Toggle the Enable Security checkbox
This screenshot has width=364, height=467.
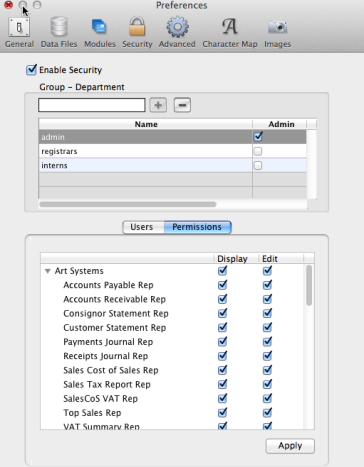coord(31,70)
